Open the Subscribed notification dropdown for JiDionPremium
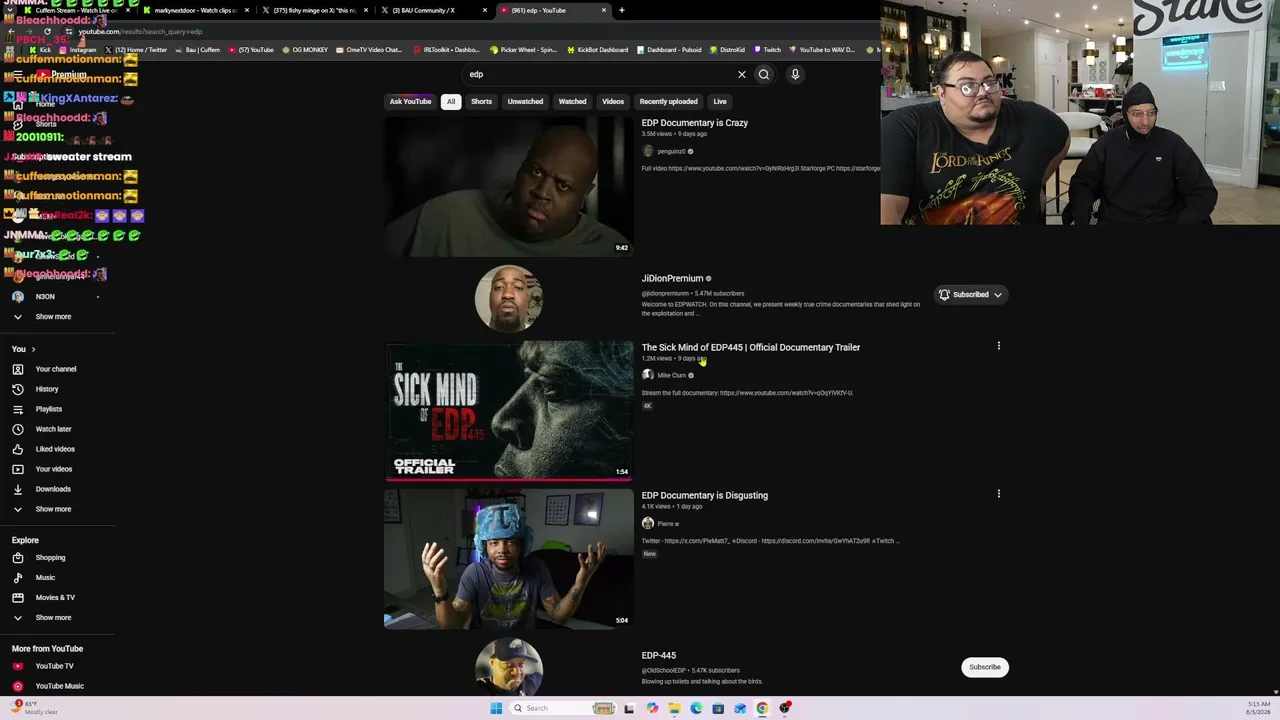Screen dimensions: 1280x720 [x=970, y=295]
